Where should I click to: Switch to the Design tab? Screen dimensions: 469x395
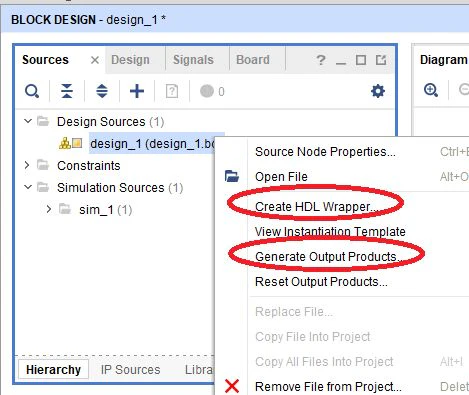(130, 60)
